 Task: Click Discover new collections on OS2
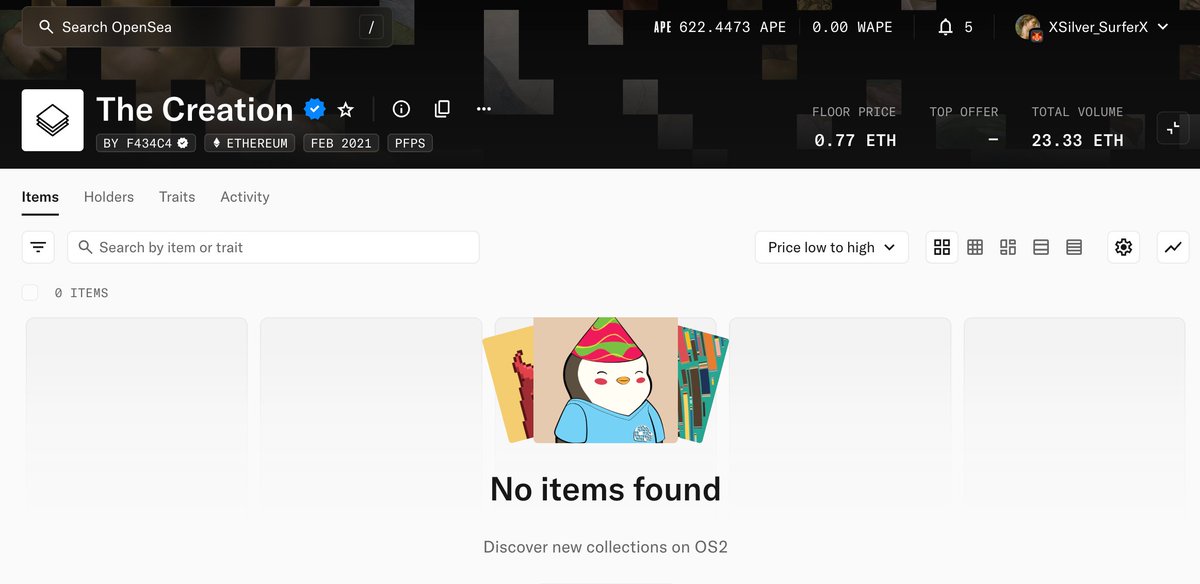pyautogui.click(x=604, y=547)
